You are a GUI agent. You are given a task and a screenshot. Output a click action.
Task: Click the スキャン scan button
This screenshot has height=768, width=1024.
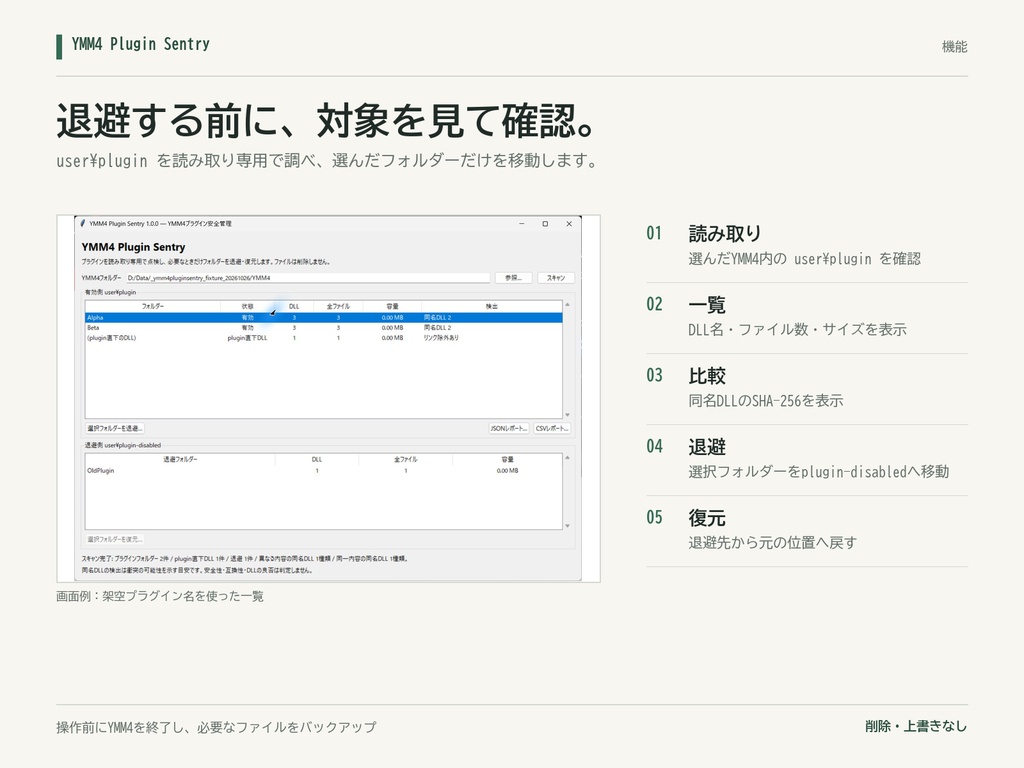(556, 278)
